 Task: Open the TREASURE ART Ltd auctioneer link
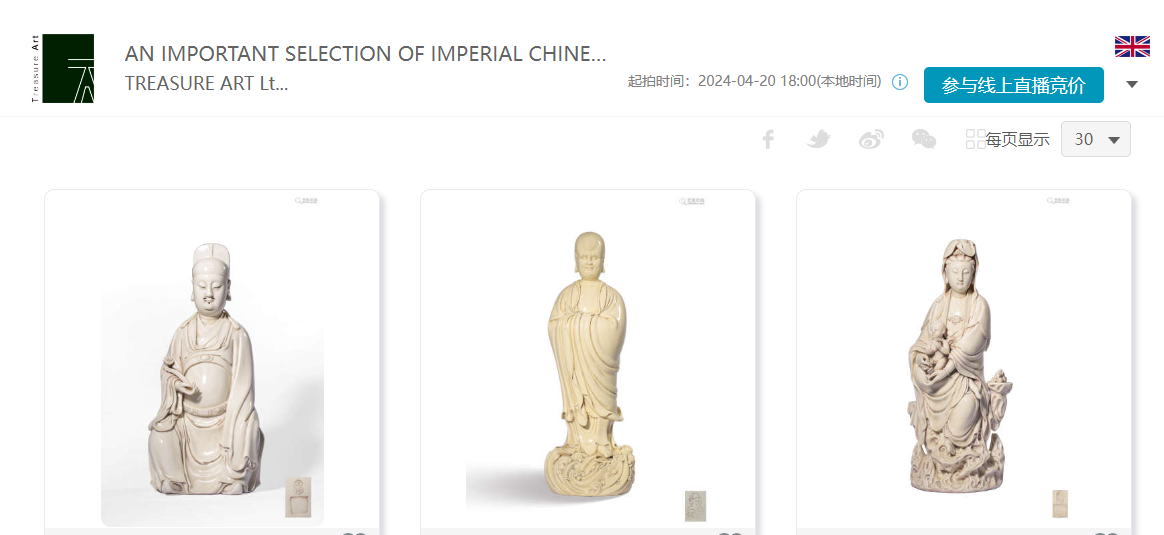206,83
